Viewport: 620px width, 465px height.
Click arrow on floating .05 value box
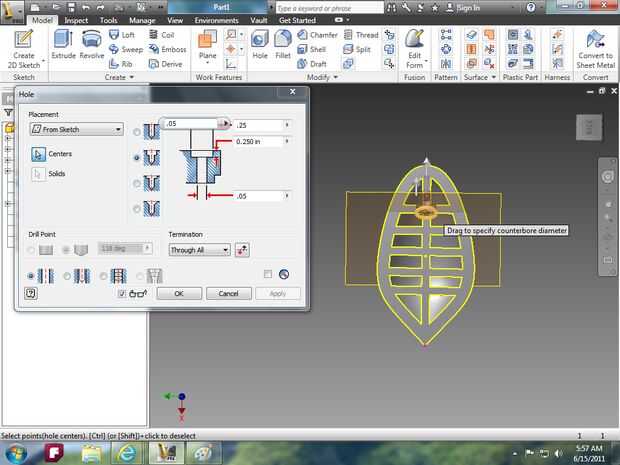tap(225, 124)
